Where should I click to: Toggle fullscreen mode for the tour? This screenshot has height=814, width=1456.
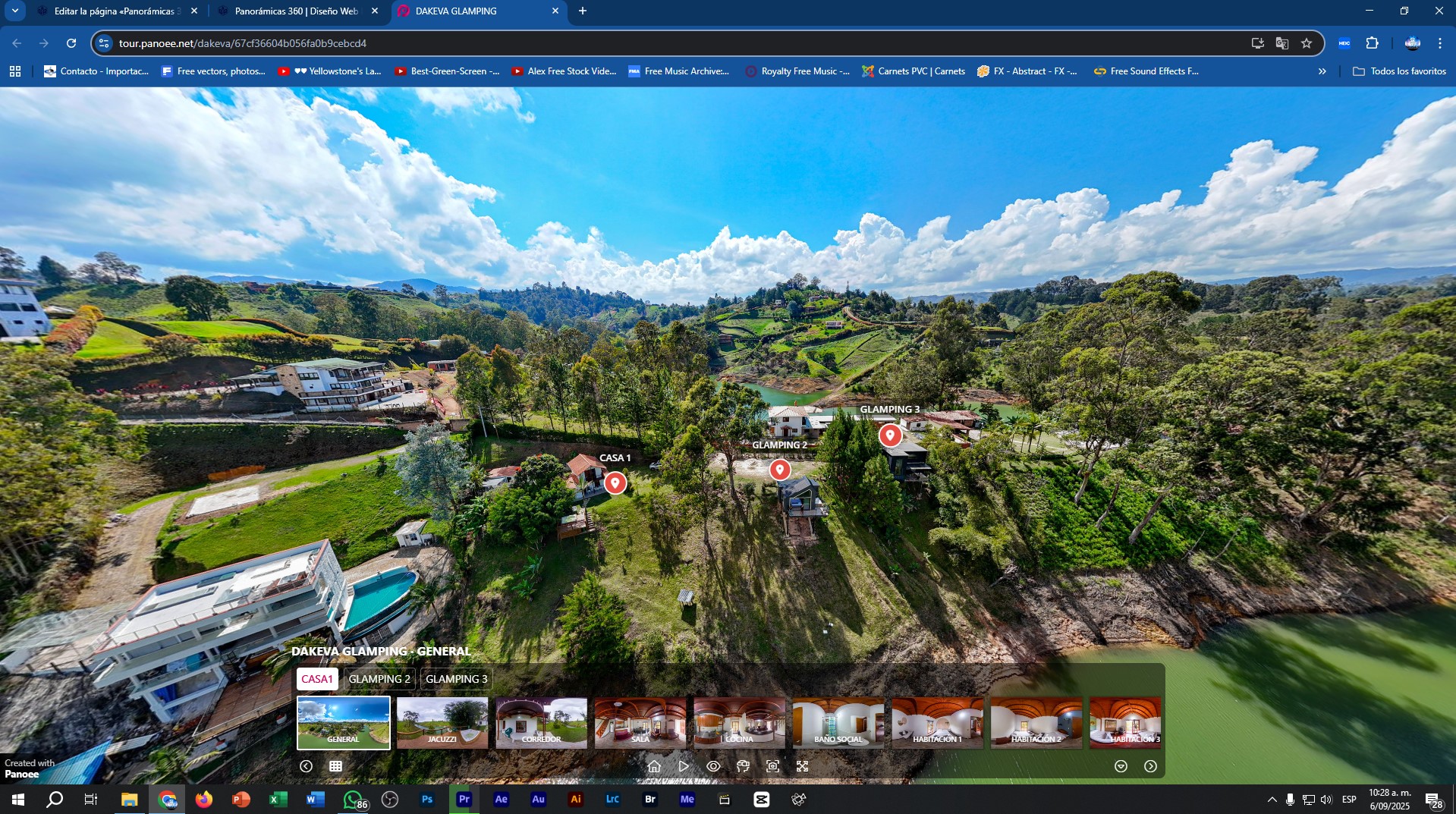pyautogui.click(x=802, y=766)
